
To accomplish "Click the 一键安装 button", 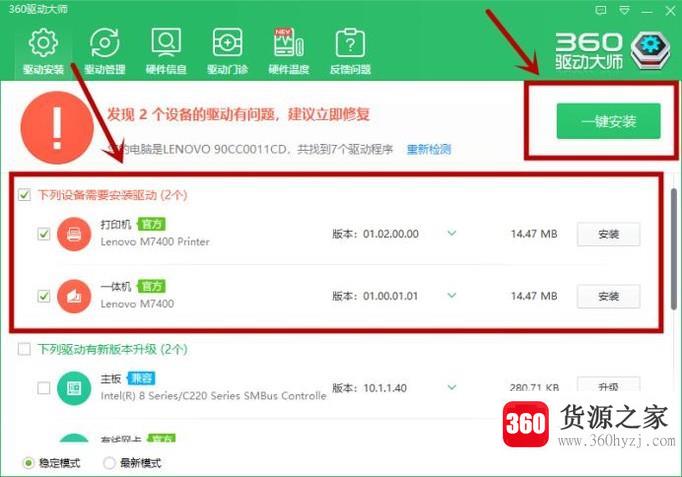I will (x=608, y=121).
